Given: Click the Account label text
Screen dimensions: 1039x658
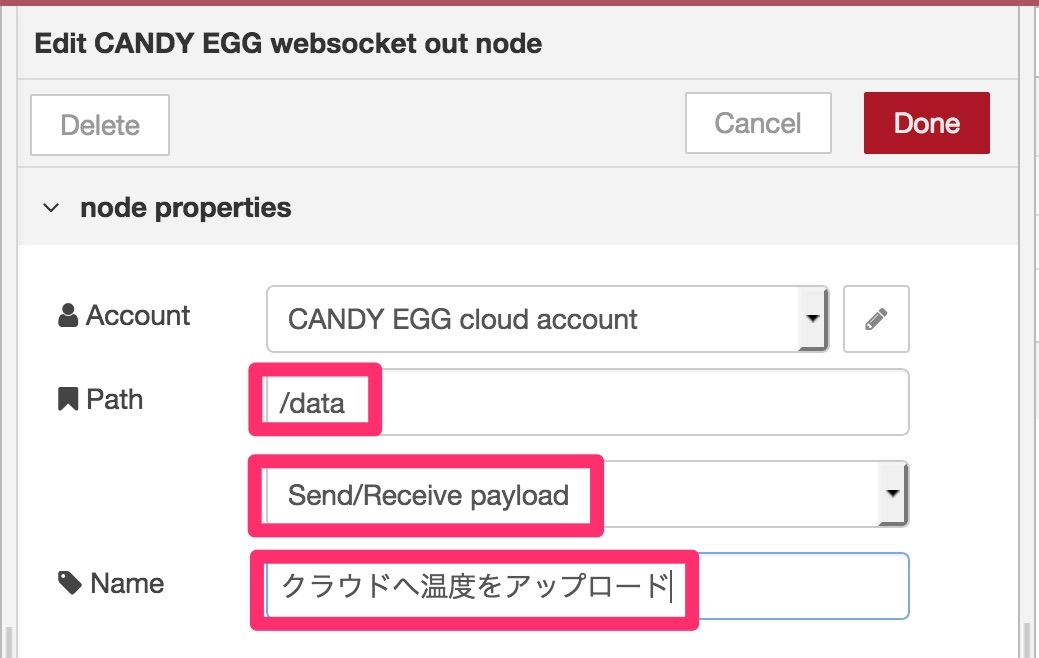Looking at the screenshot, I should pyautogui.click(x=138, y=315).
